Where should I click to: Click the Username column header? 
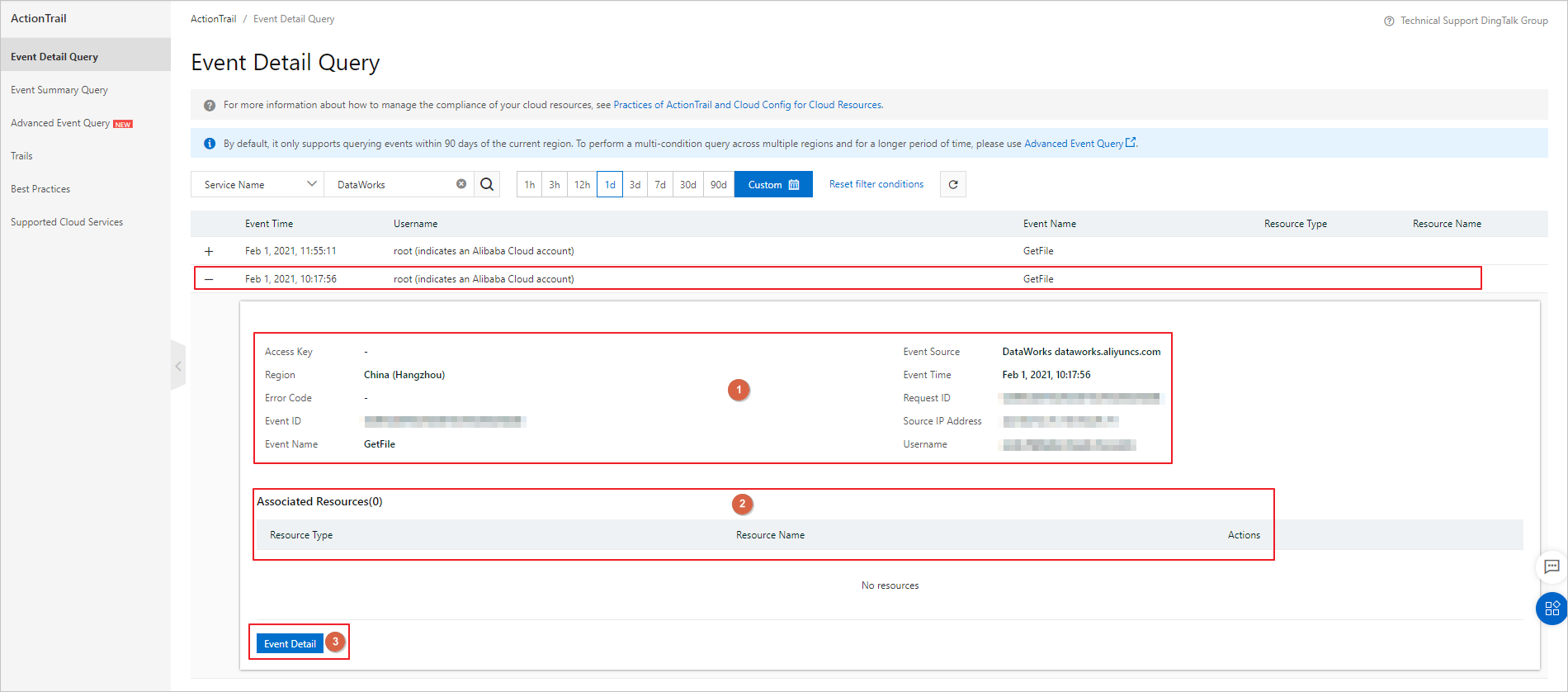pos(416,224)
